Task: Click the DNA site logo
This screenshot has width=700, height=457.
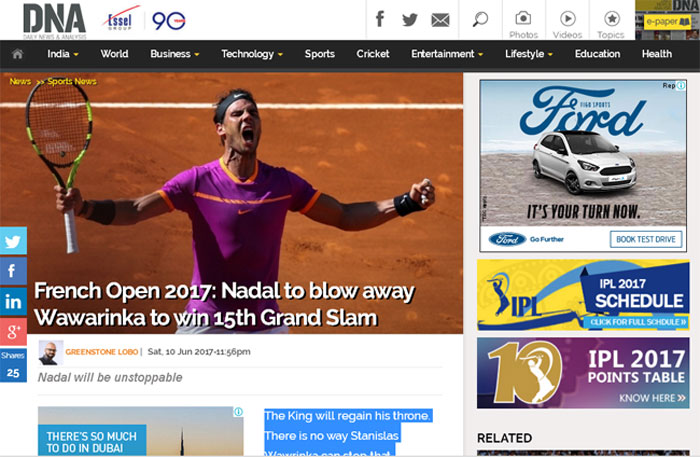Action: point(54,21)
